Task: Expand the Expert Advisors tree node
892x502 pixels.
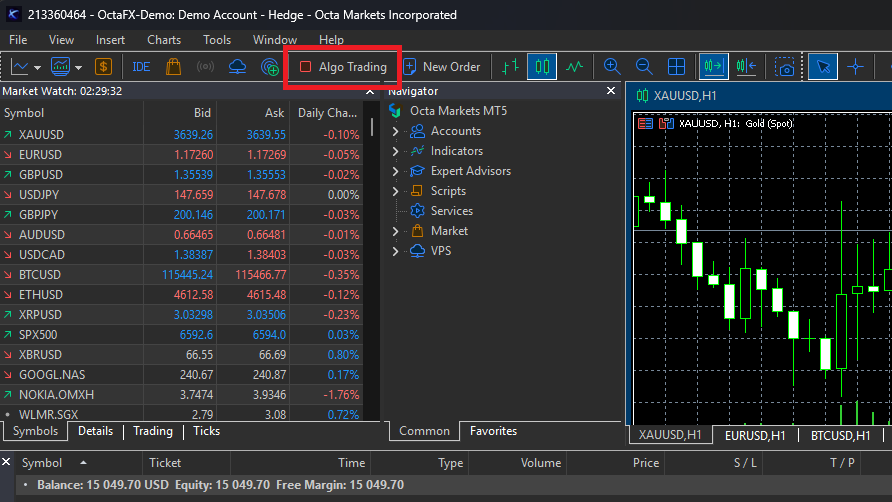Action: click(x=395, y=171)
